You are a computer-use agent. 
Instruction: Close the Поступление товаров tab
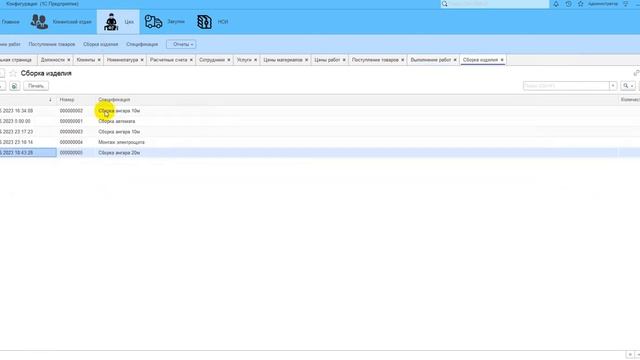[402, 60]
